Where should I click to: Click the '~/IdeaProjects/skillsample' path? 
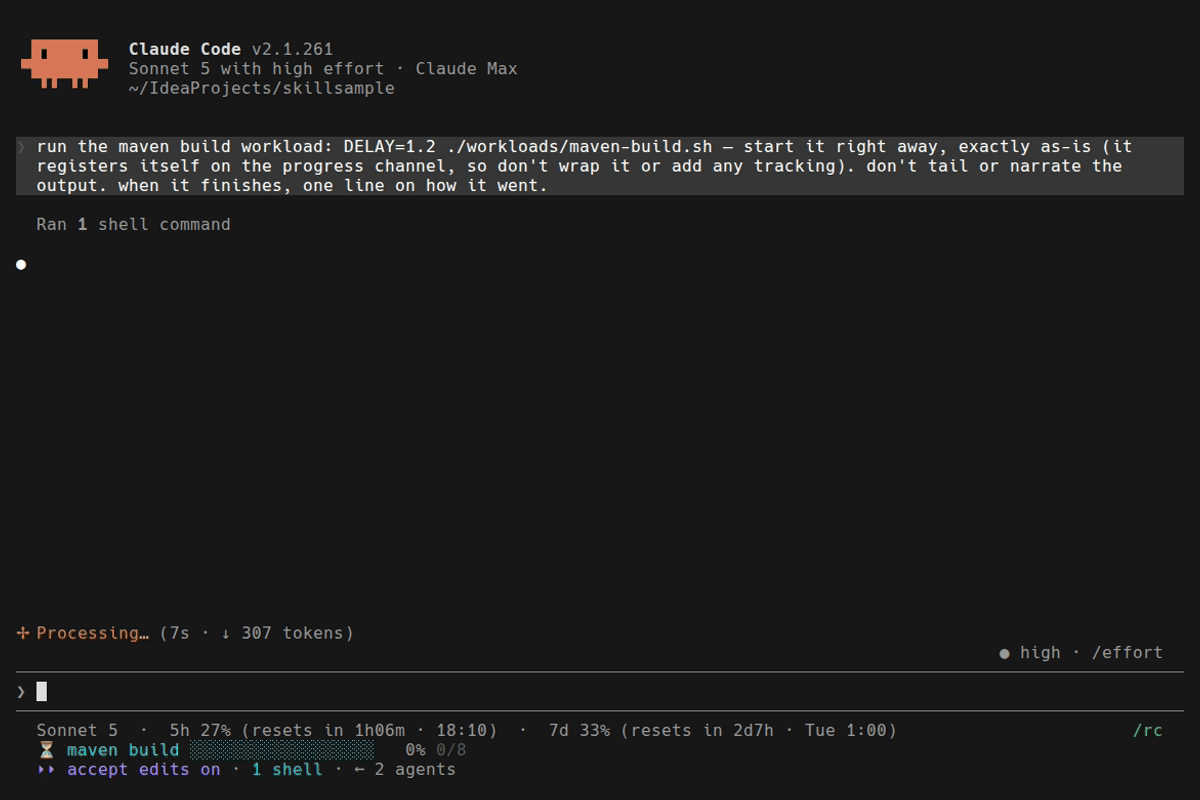click(x=262, y=89)
